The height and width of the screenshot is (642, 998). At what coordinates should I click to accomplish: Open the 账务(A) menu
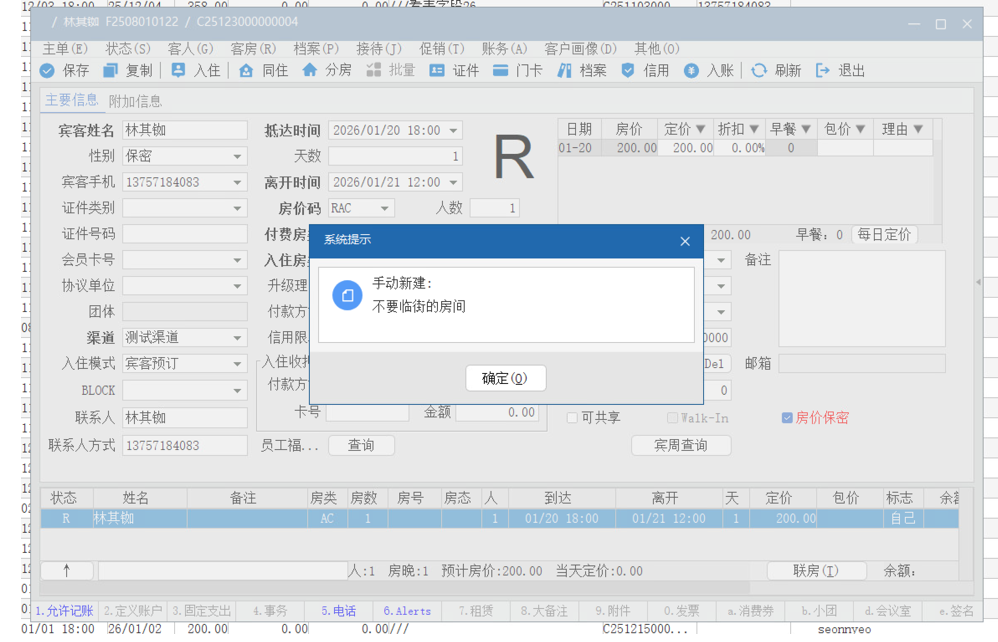click(x=504, y=48)
